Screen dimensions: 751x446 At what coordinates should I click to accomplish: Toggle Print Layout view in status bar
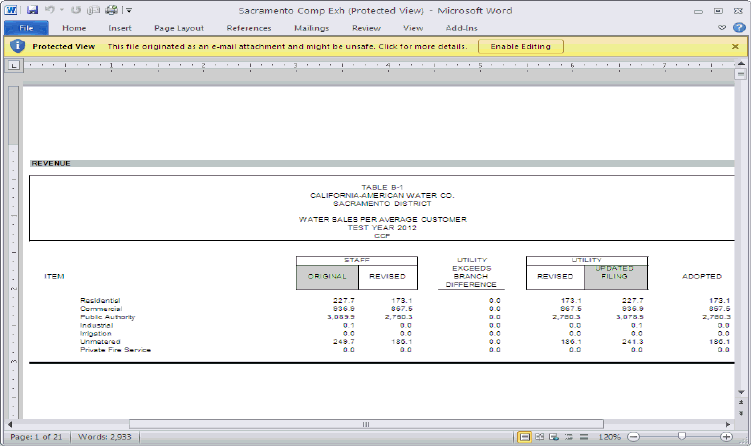click(x=525, y=438)
